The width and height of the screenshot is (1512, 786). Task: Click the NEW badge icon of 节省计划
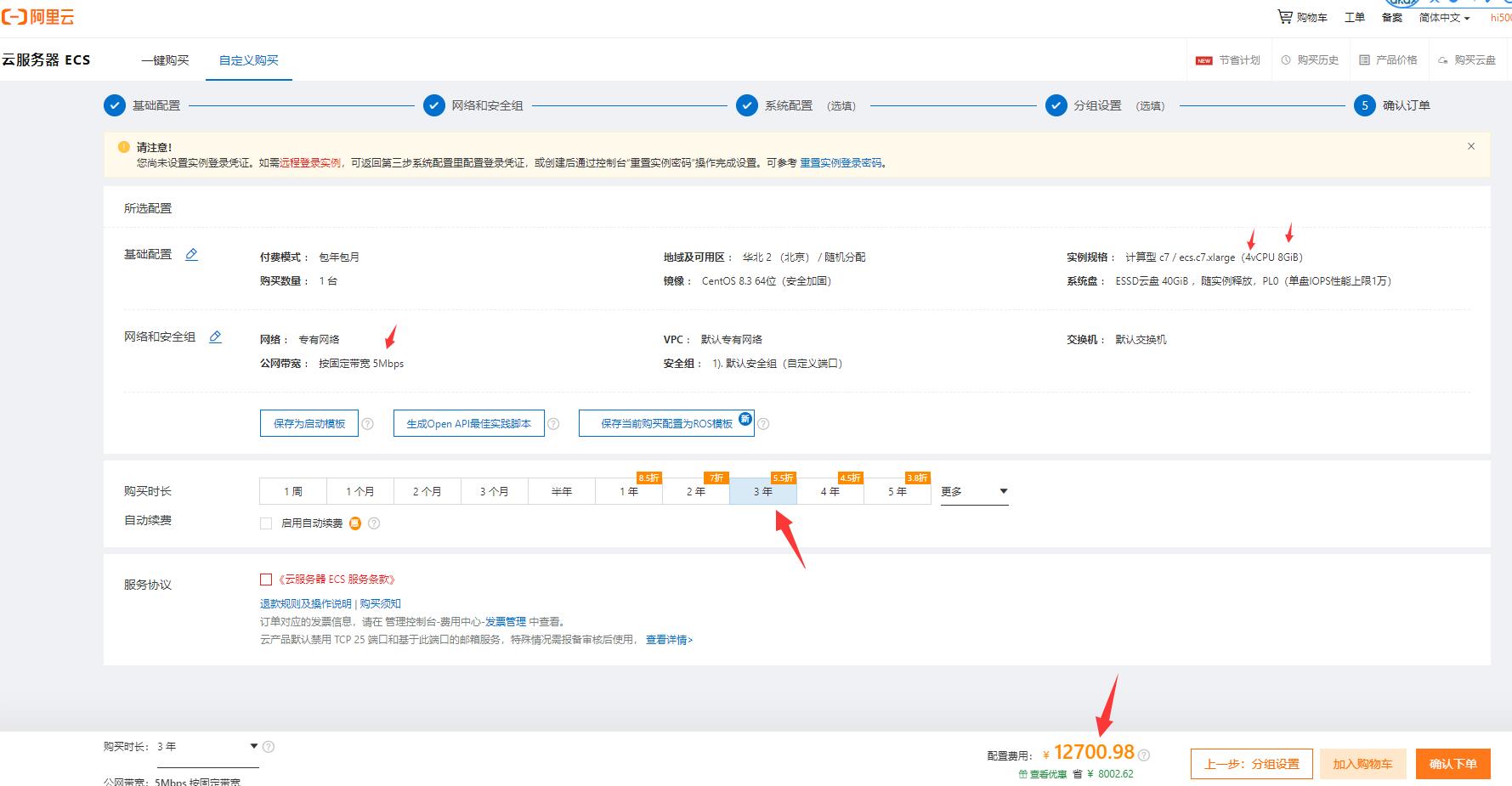1204,60
